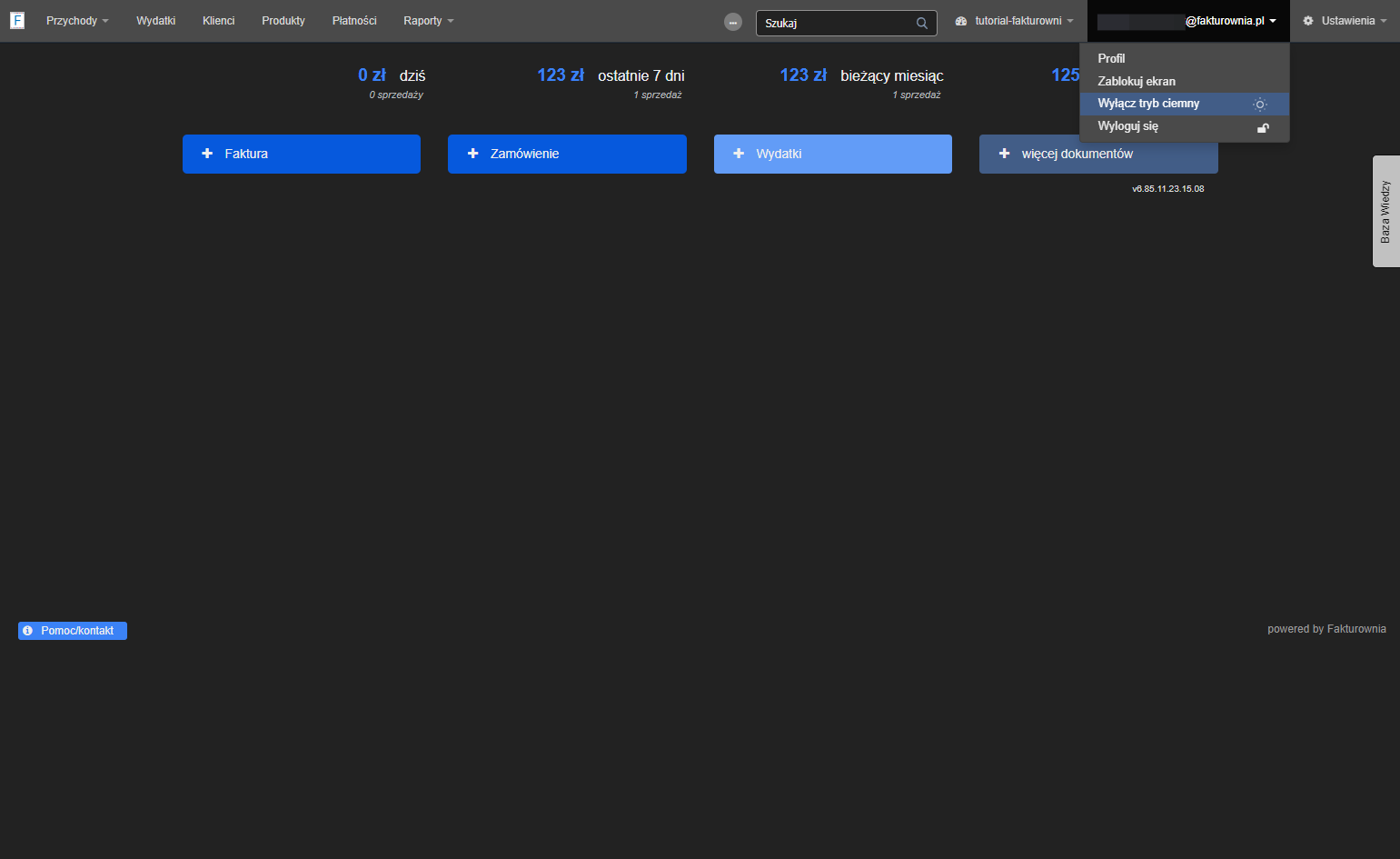Screen dimensions: 1400x859
Task: Expand the Raporty dropdown menu
Action: coord(429,21)
